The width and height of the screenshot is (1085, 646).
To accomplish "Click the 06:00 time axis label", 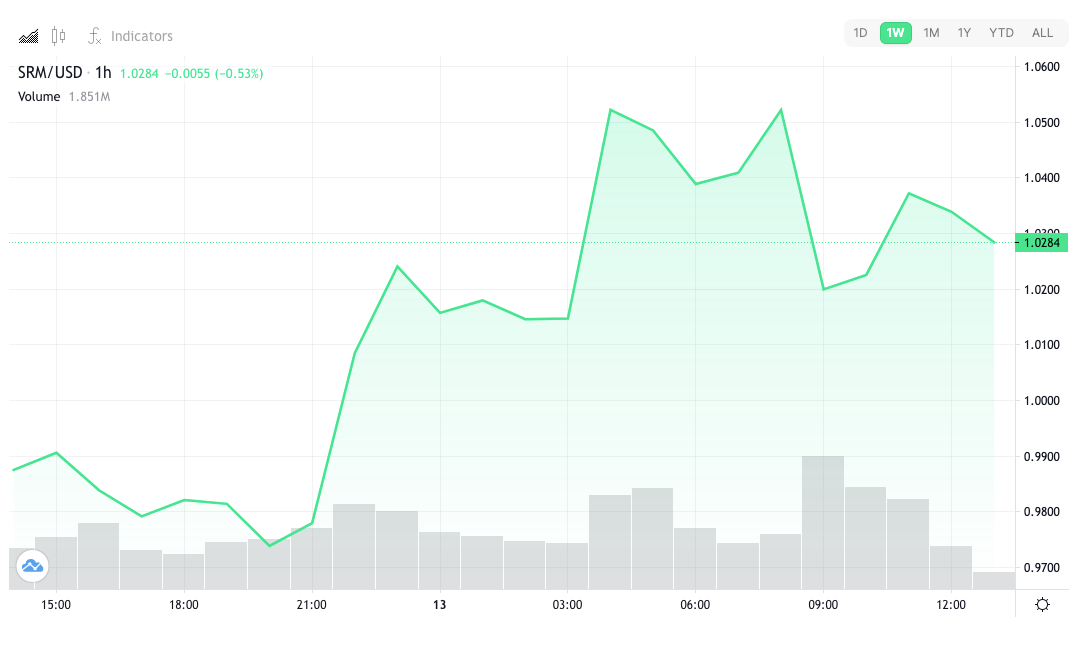I will tap(695, 605).
